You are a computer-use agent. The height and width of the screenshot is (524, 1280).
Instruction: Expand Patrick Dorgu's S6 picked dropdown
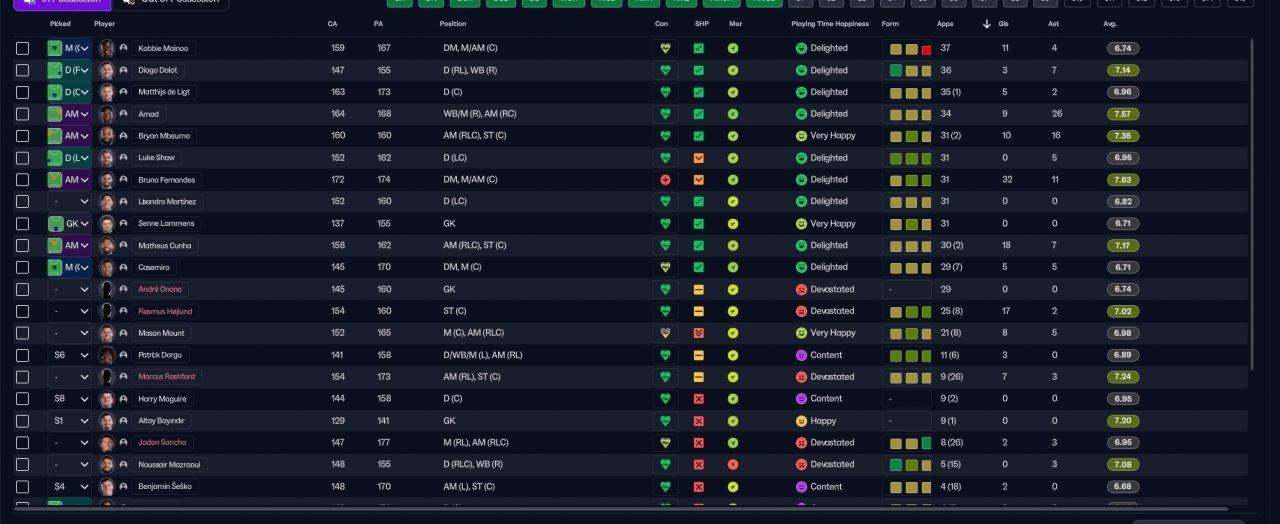69,355
